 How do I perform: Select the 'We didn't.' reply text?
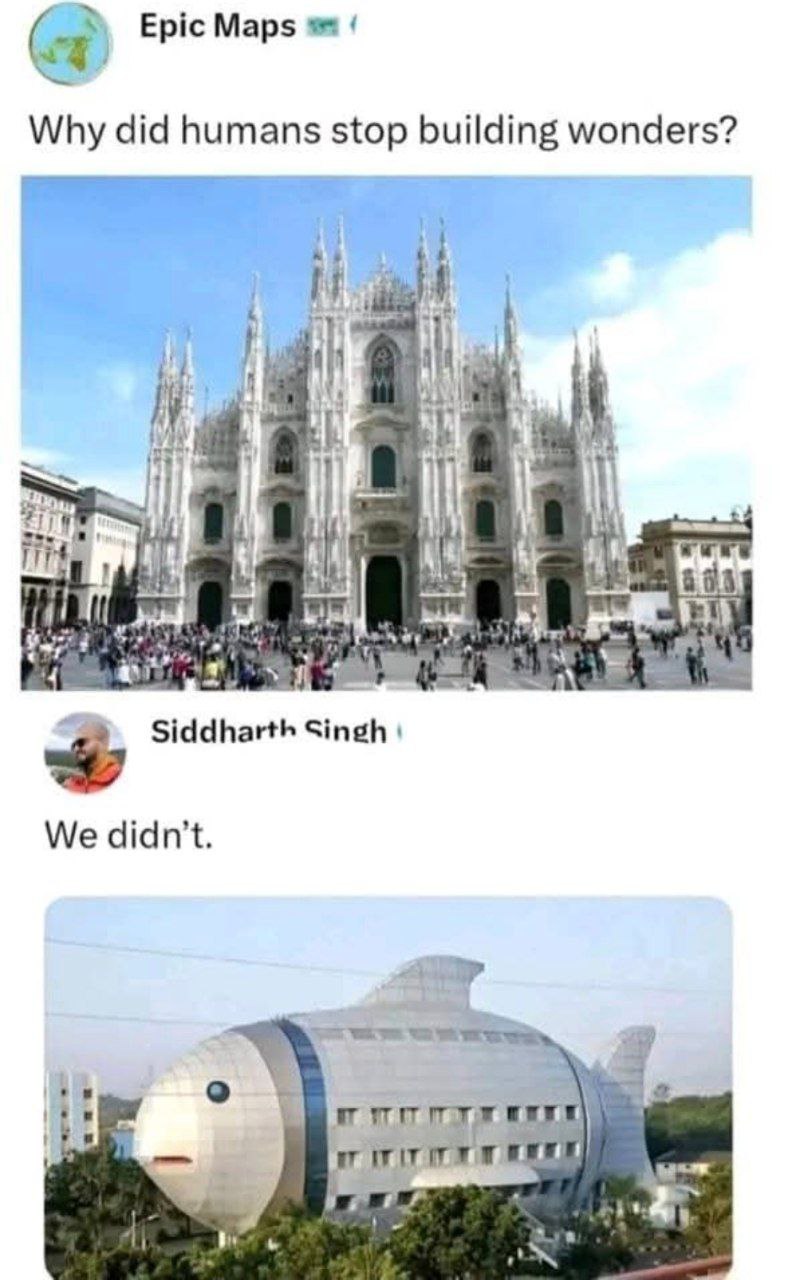coord(130,835)
